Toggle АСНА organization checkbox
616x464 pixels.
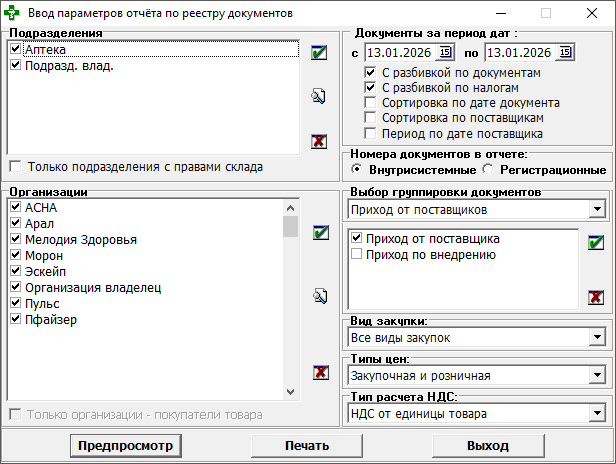pos(15,207)
